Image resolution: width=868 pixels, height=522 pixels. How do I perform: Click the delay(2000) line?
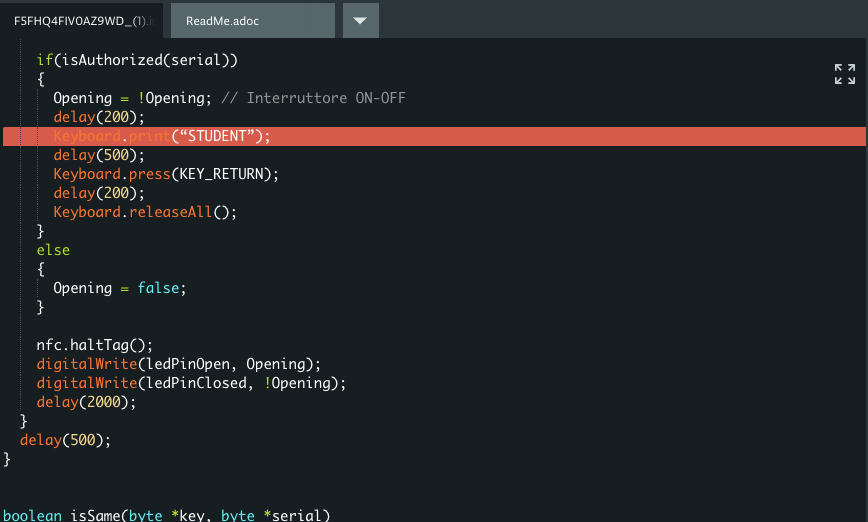pos(86,402)
